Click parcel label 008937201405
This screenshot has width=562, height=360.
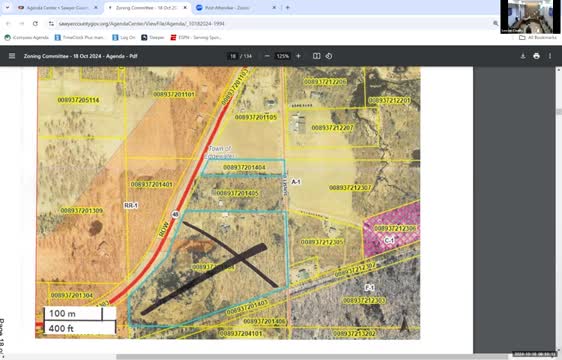tap(237, 194)
